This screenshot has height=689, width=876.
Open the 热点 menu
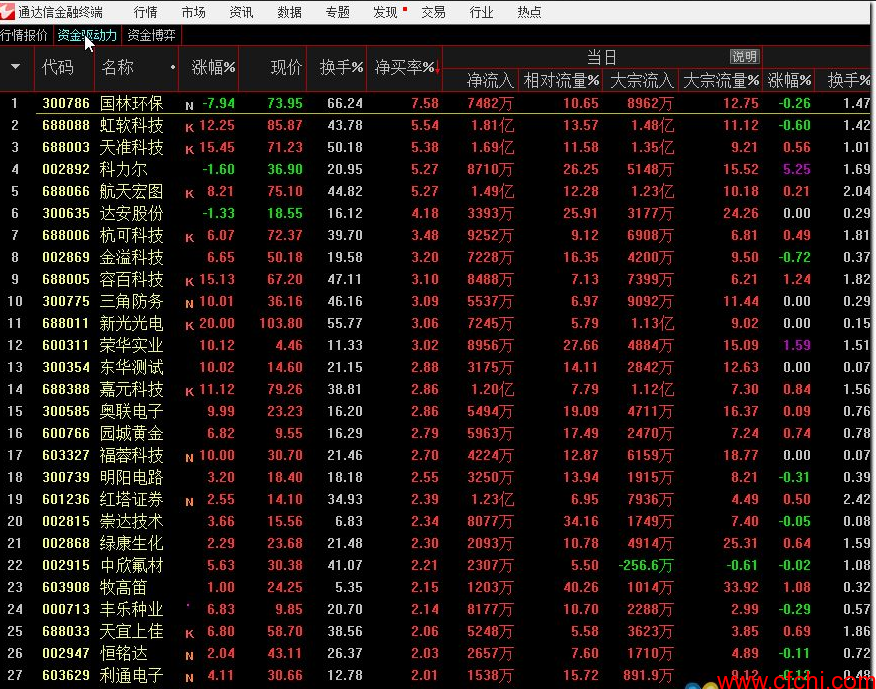529,12
